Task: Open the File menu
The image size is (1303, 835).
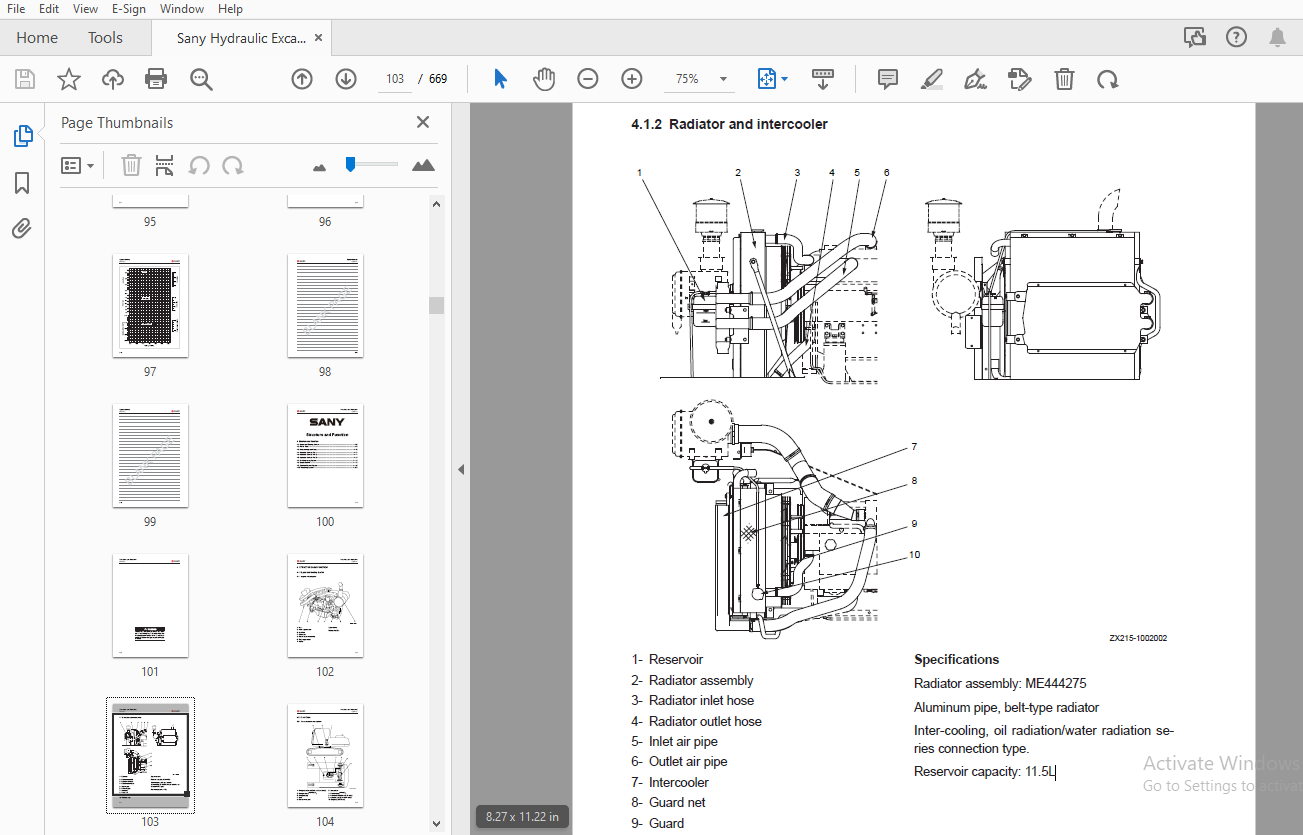Action: point(16,9)
